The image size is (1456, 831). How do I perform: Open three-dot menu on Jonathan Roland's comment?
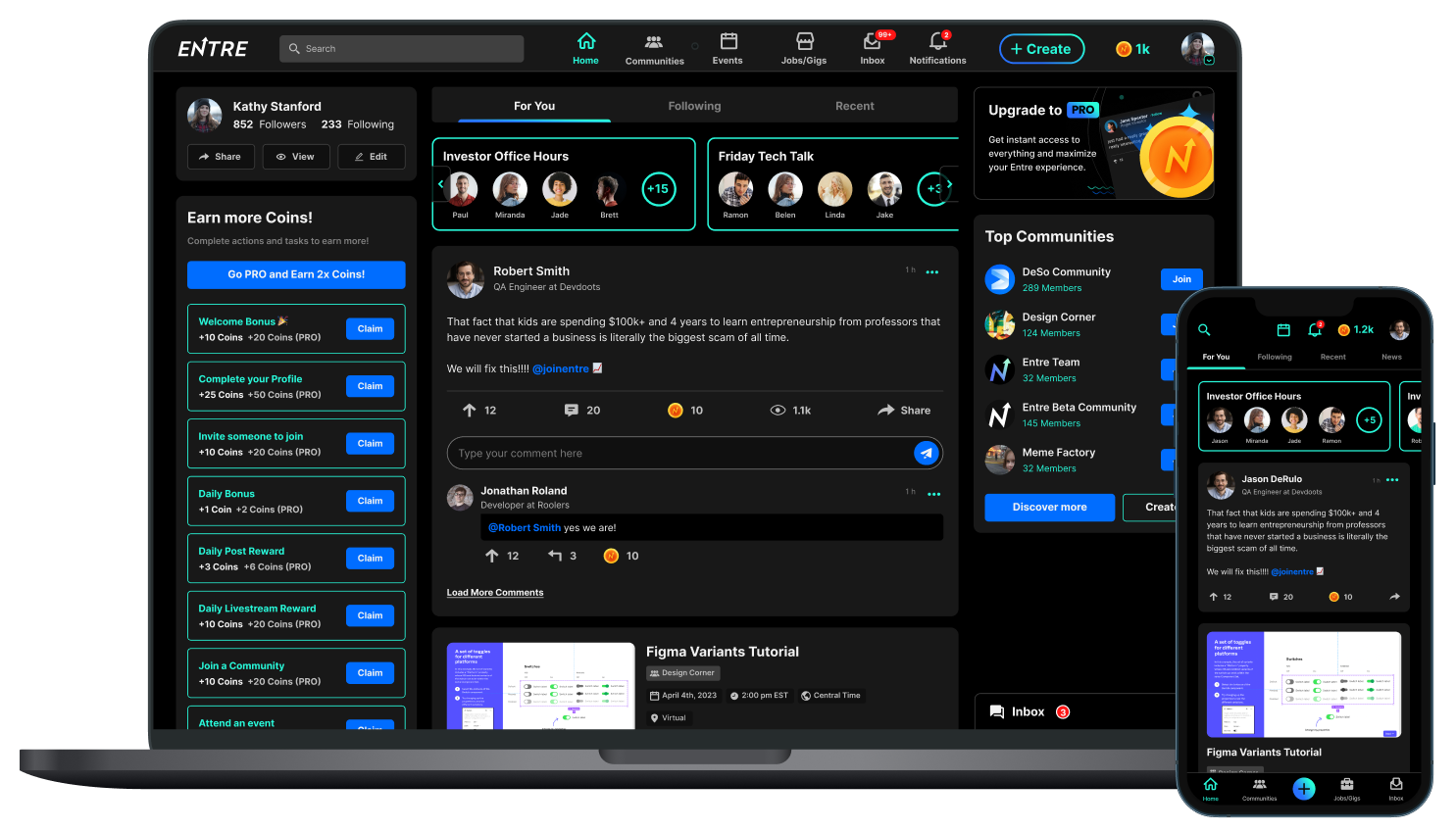933,494
